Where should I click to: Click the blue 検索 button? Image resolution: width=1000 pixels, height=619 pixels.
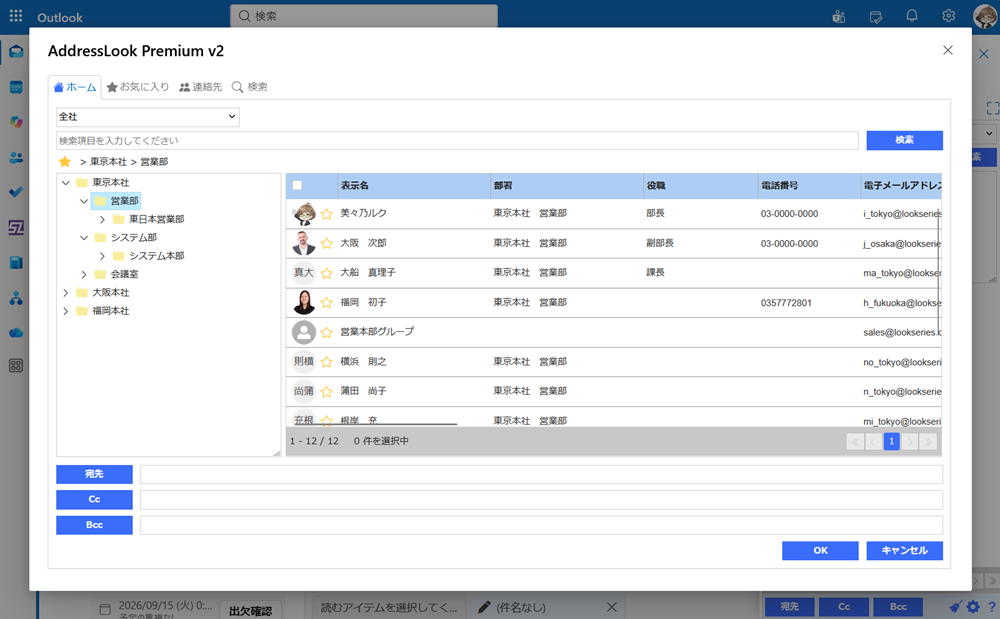[x=904, y=140]
